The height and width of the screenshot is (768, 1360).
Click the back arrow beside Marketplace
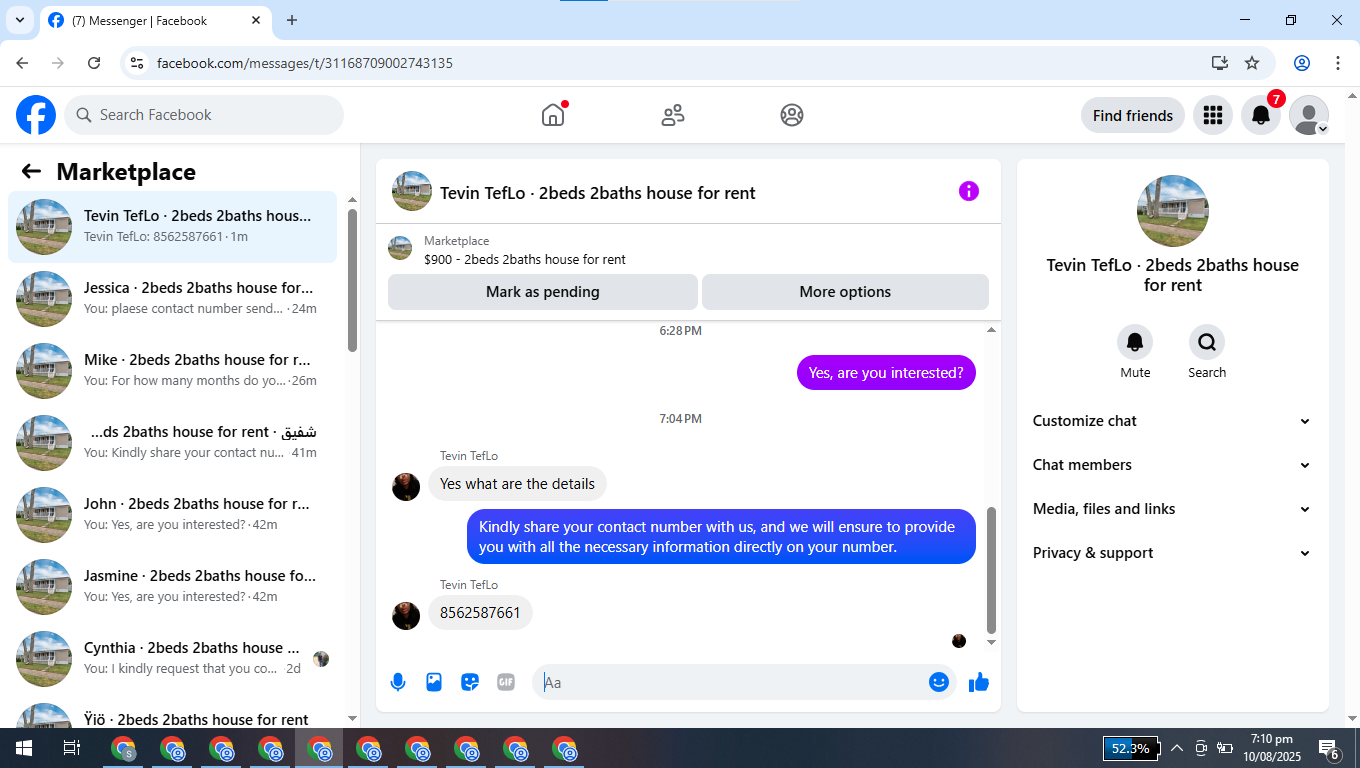click(31, 171)
